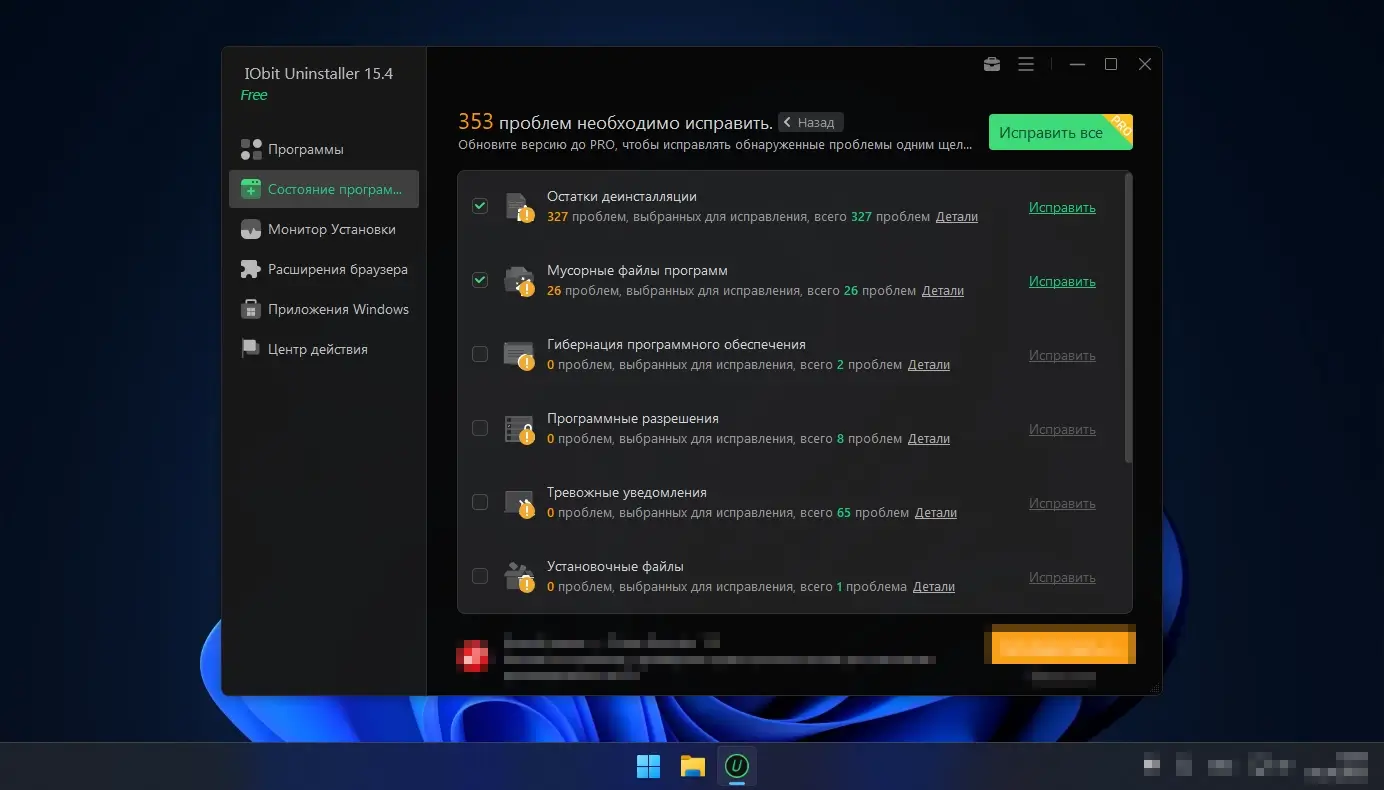Click Исправить for Установочные файлы
1384x790 pixels.
1062,578
